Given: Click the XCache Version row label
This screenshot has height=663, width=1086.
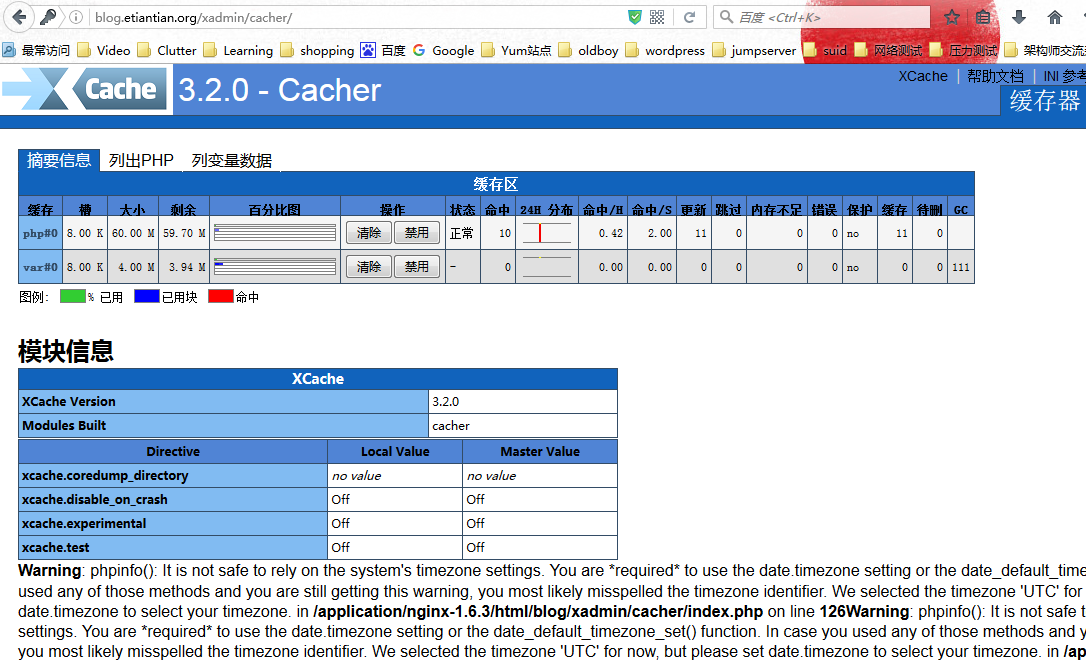Looking at the screenshot, I should 224,402.
